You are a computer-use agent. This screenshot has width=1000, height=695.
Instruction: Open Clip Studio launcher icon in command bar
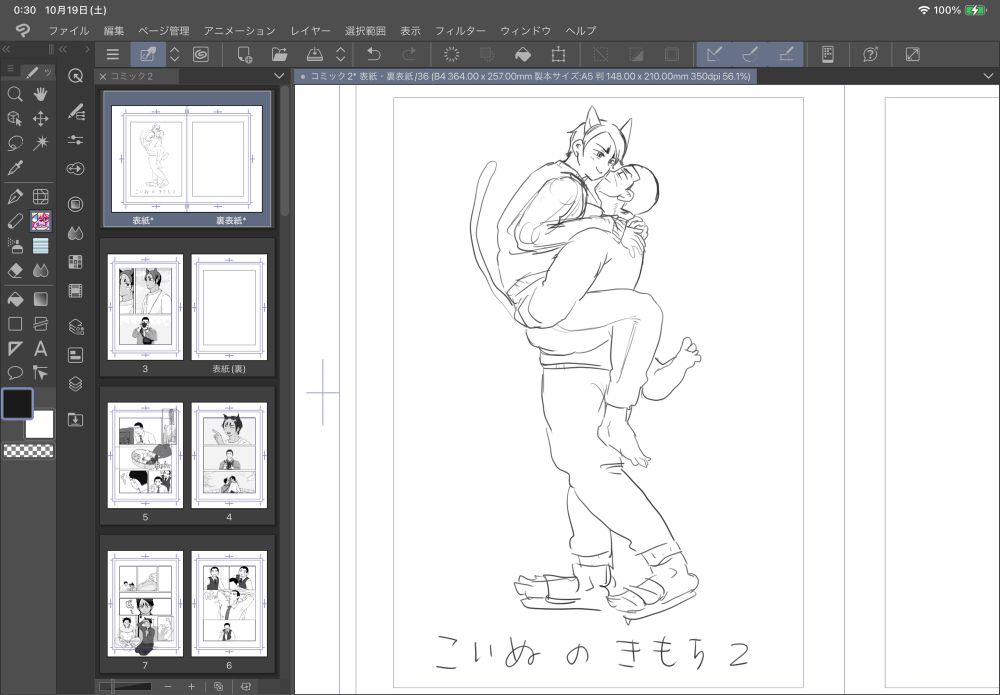point(201,55)
